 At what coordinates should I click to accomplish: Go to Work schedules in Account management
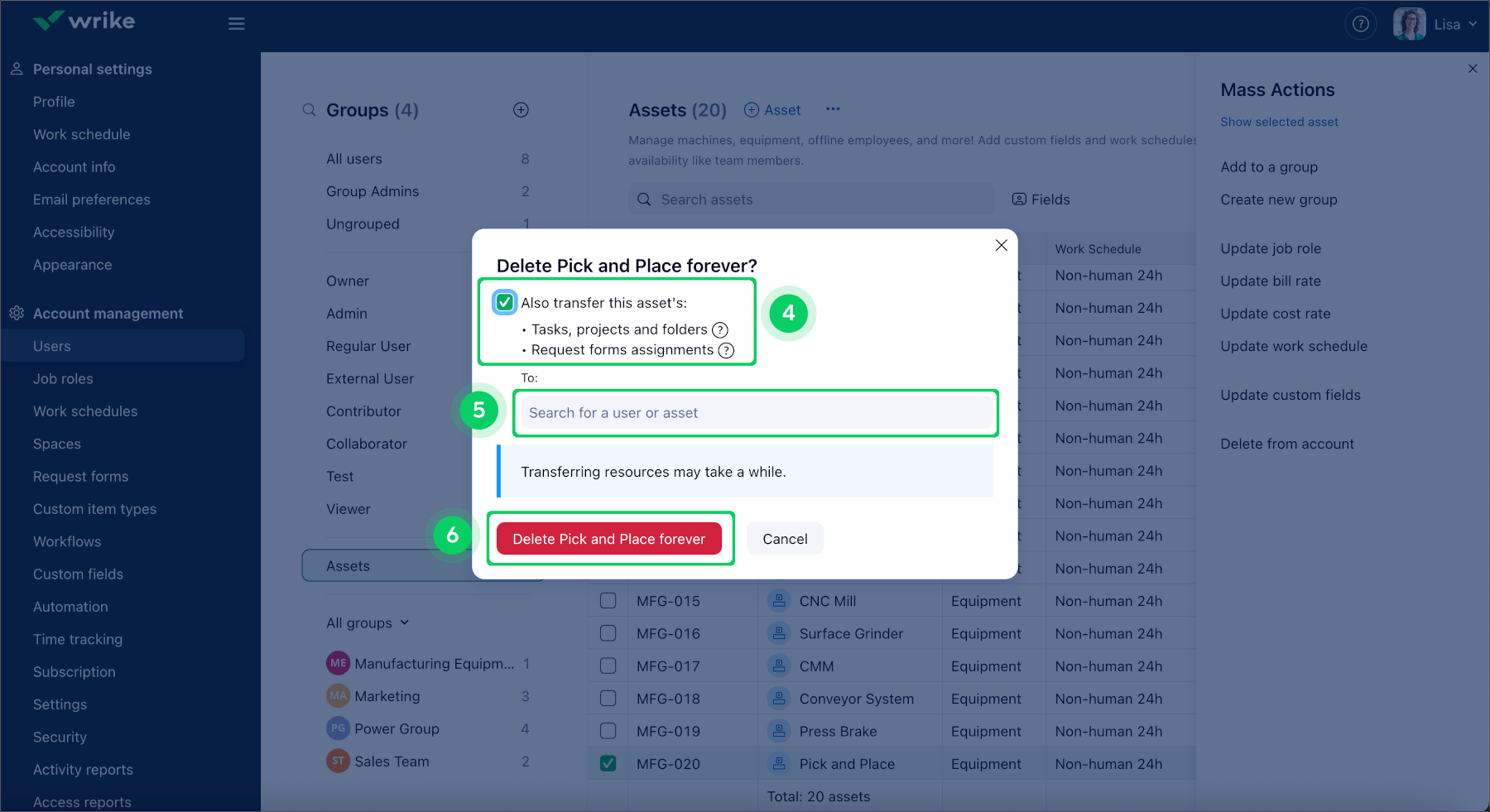click(85, 411)
